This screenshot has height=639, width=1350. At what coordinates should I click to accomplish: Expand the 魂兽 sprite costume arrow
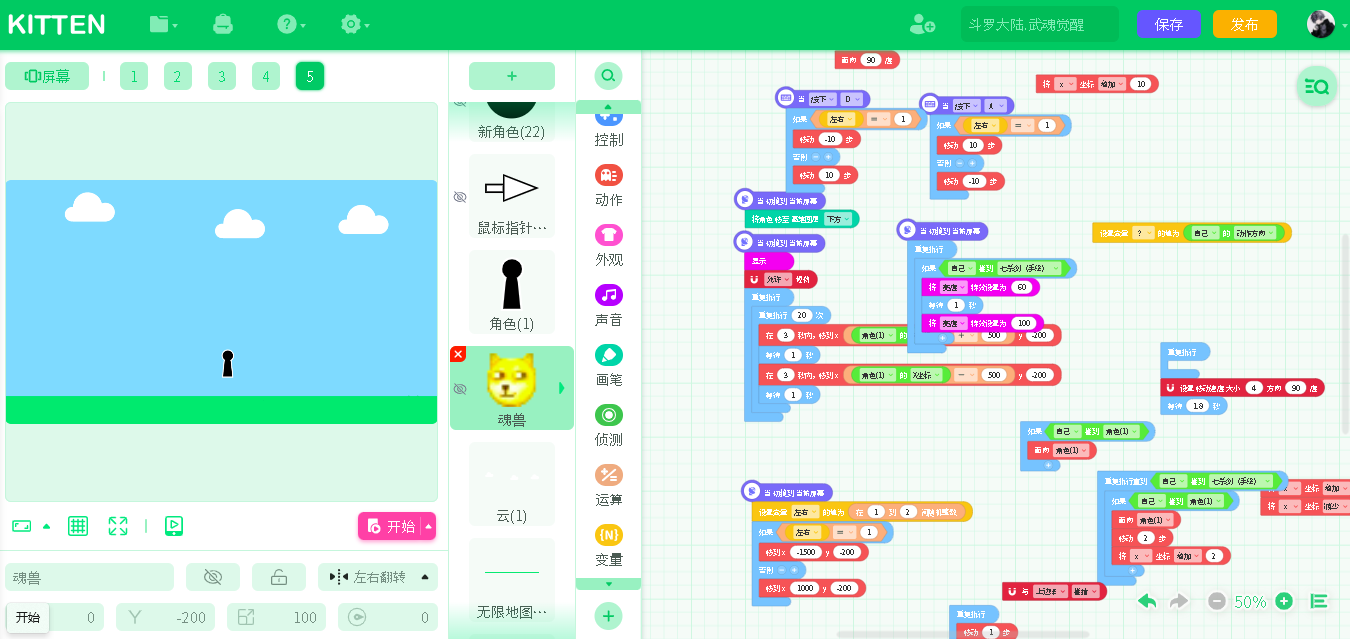pyautogui.click(x=561, y=388)
